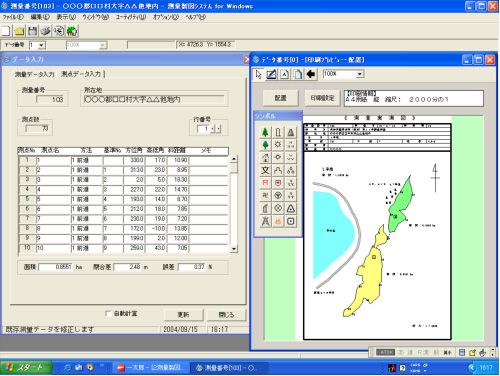This screenshot has height=376, width=500.
Task: Select the text 'A' tool in preview window
Action: [x=284, y=74]
